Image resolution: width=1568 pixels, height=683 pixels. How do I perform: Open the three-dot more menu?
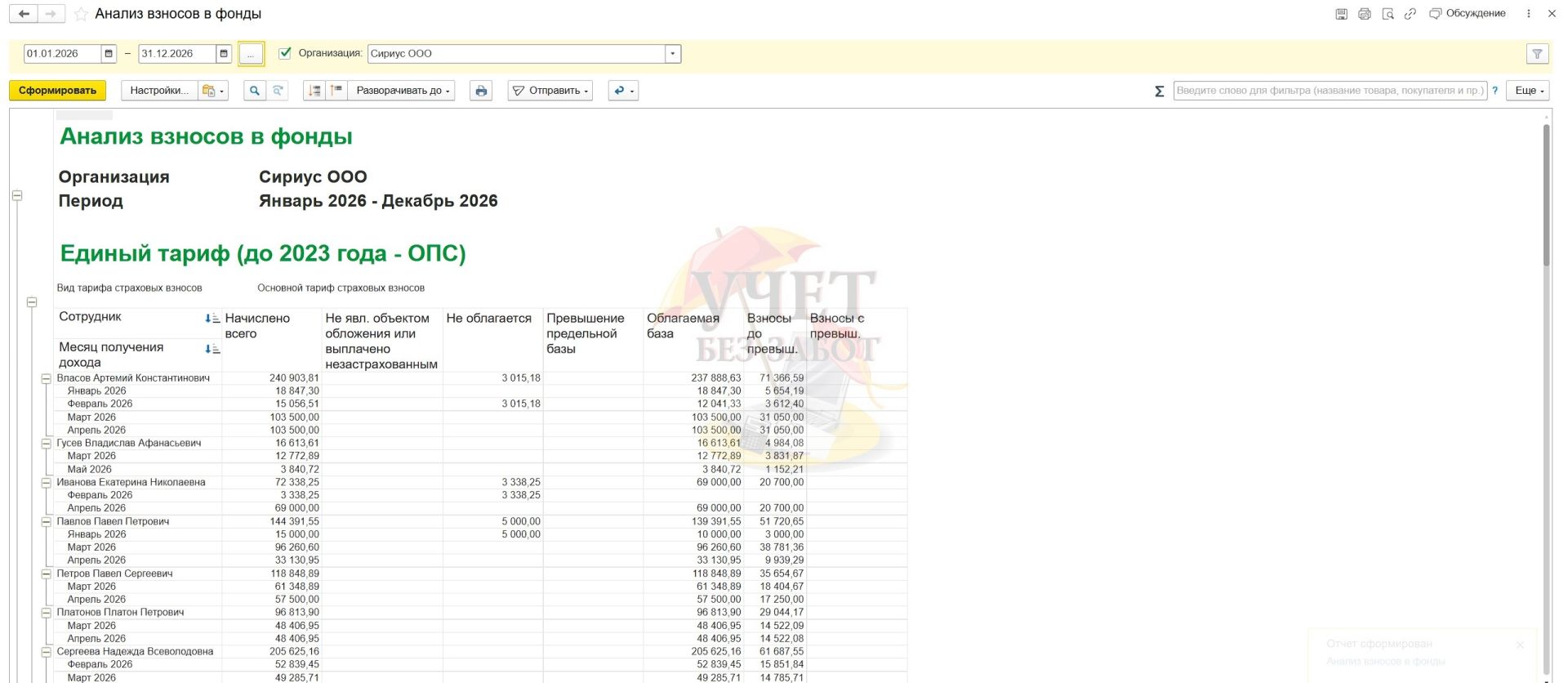point(1529,14)
